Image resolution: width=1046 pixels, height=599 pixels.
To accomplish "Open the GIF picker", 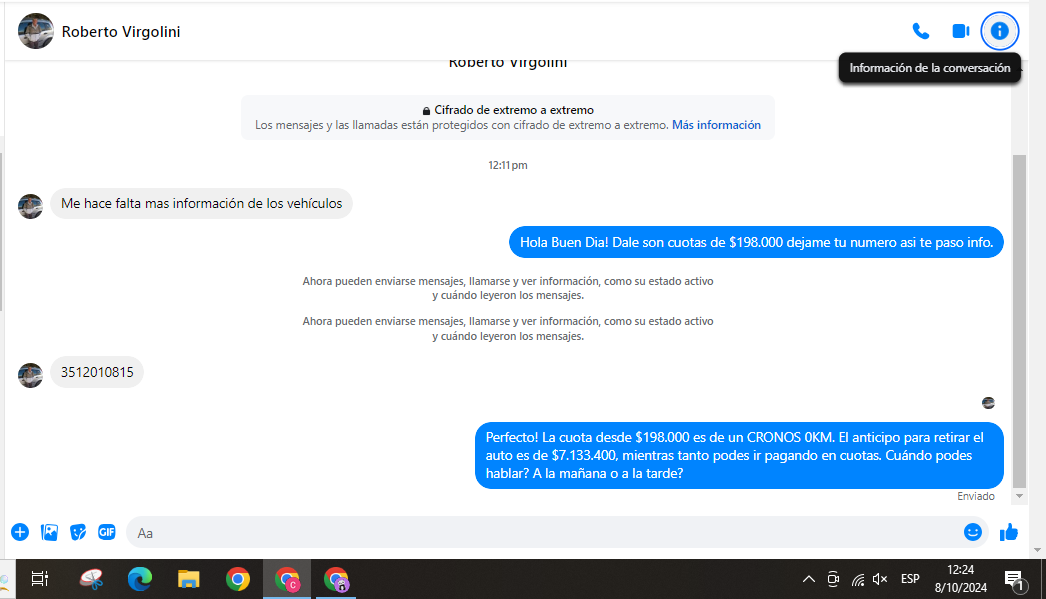I will 107,532.
